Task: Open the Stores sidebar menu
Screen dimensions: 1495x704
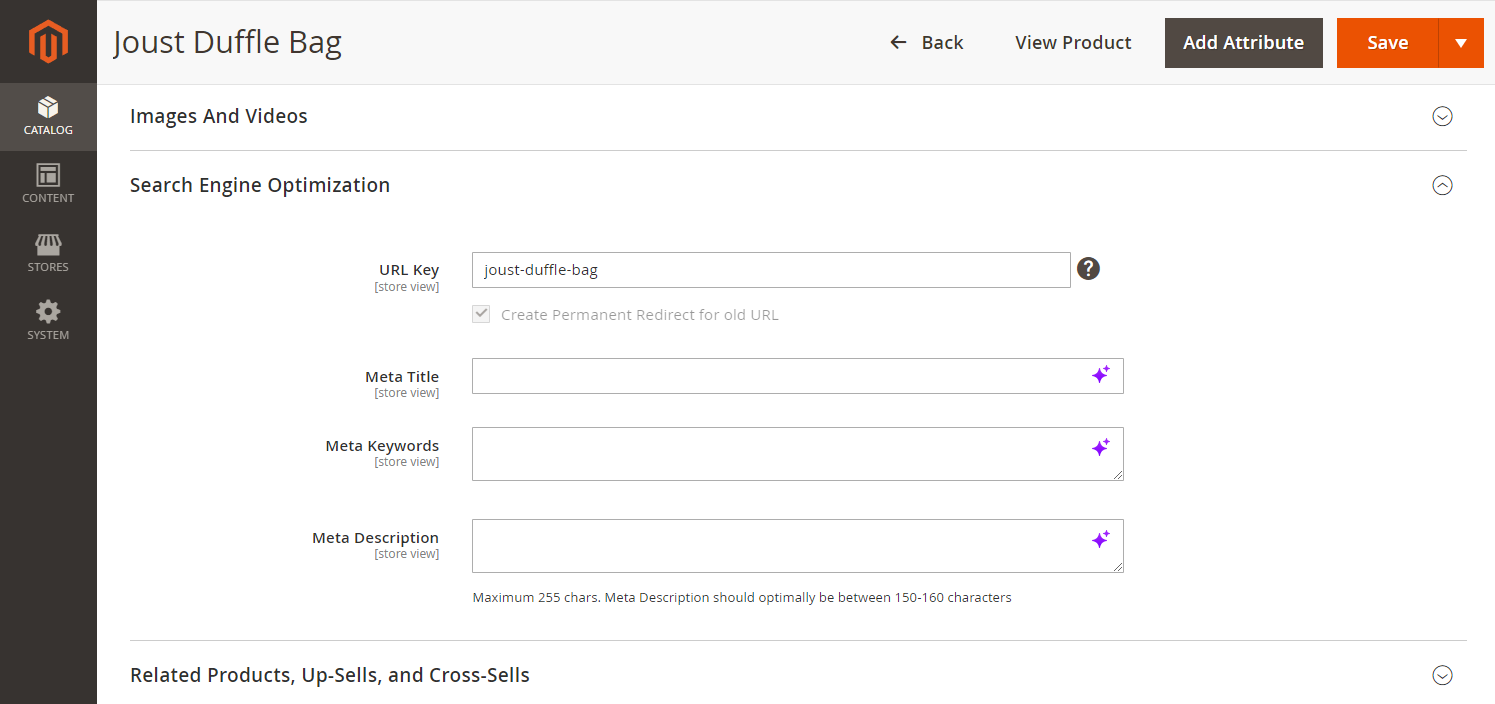Action: tap(48, 254)
